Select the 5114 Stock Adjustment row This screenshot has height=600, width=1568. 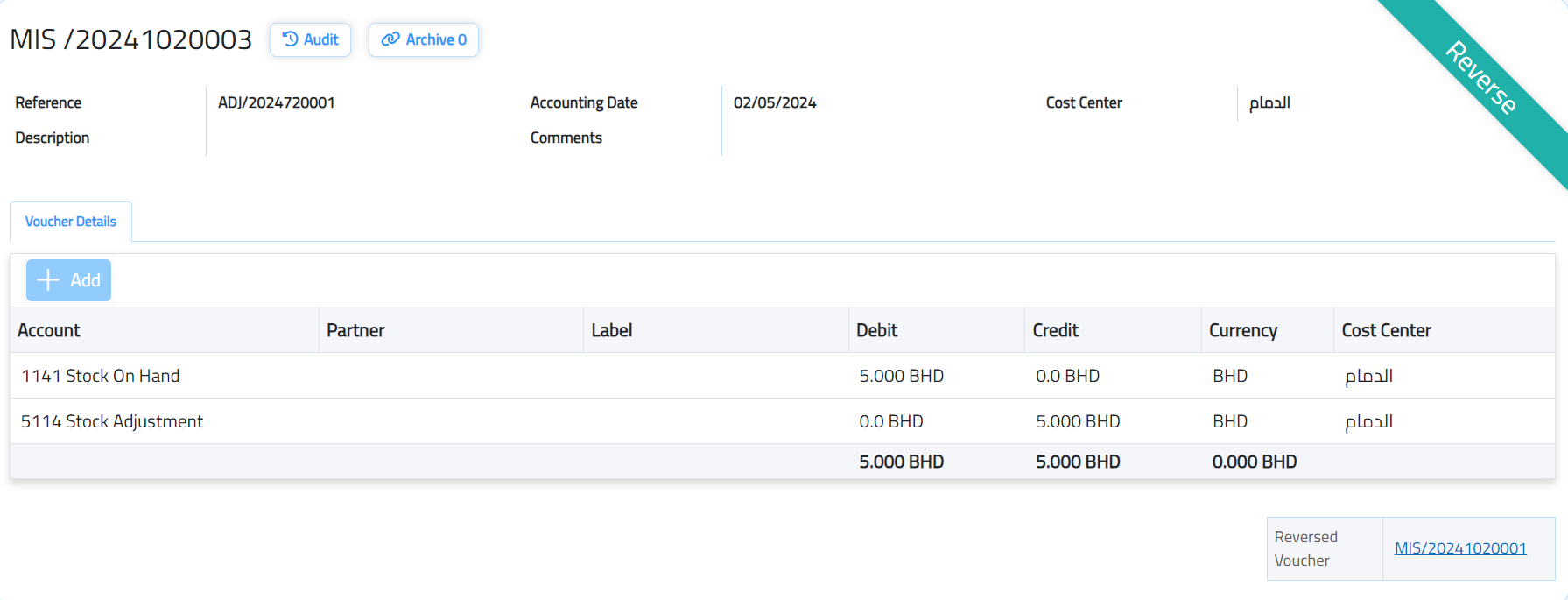112,421
